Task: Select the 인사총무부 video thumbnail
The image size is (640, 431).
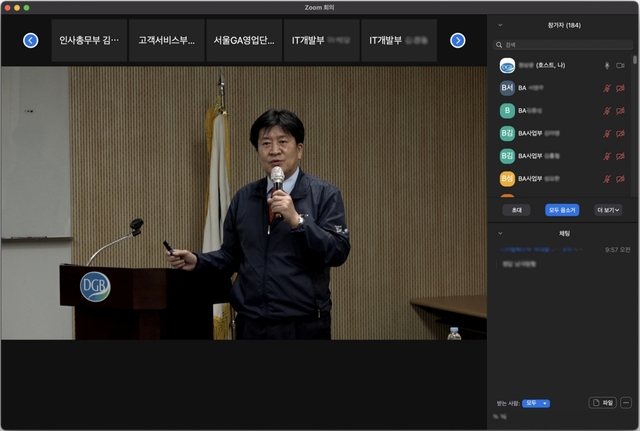Action: [90, 41]
